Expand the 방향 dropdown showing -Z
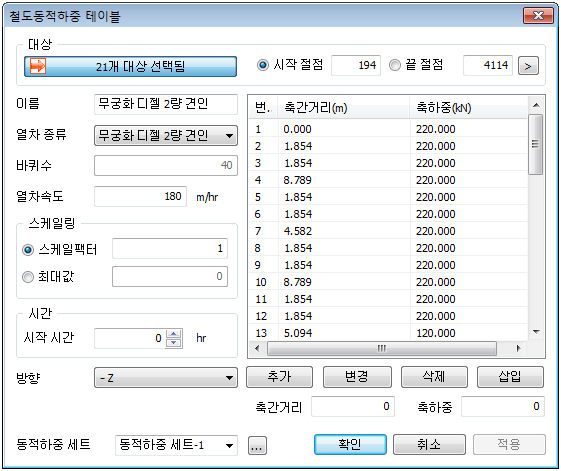Image resolution: width=561 pixels, height=471 pixels. click(x=166, y=377)
